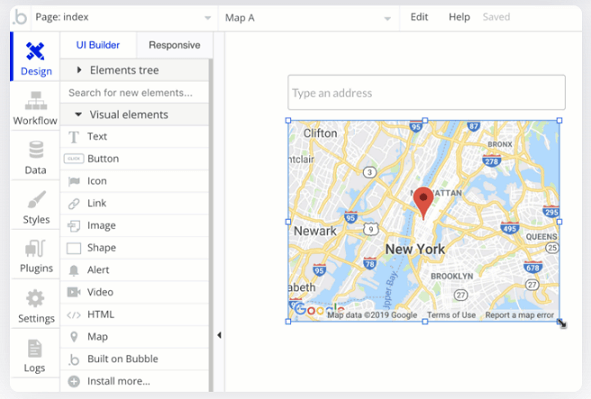Open the Map A element dropdown
The height and width of the screenshot is (399, 591).
pos(308,18)
